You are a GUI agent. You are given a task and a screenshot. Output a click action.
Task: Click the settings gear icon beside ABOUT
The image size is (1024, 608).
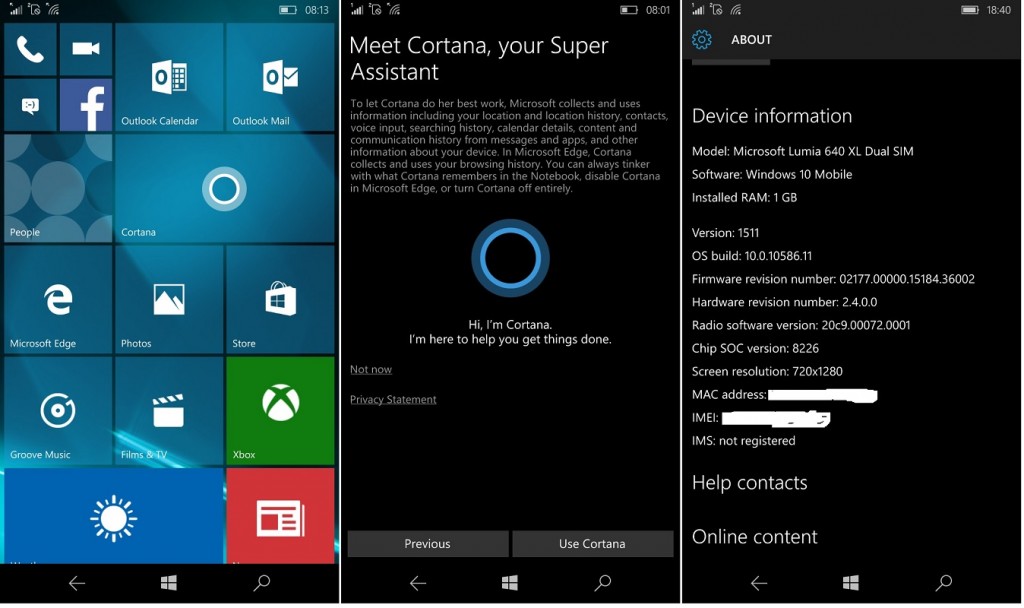702,40
